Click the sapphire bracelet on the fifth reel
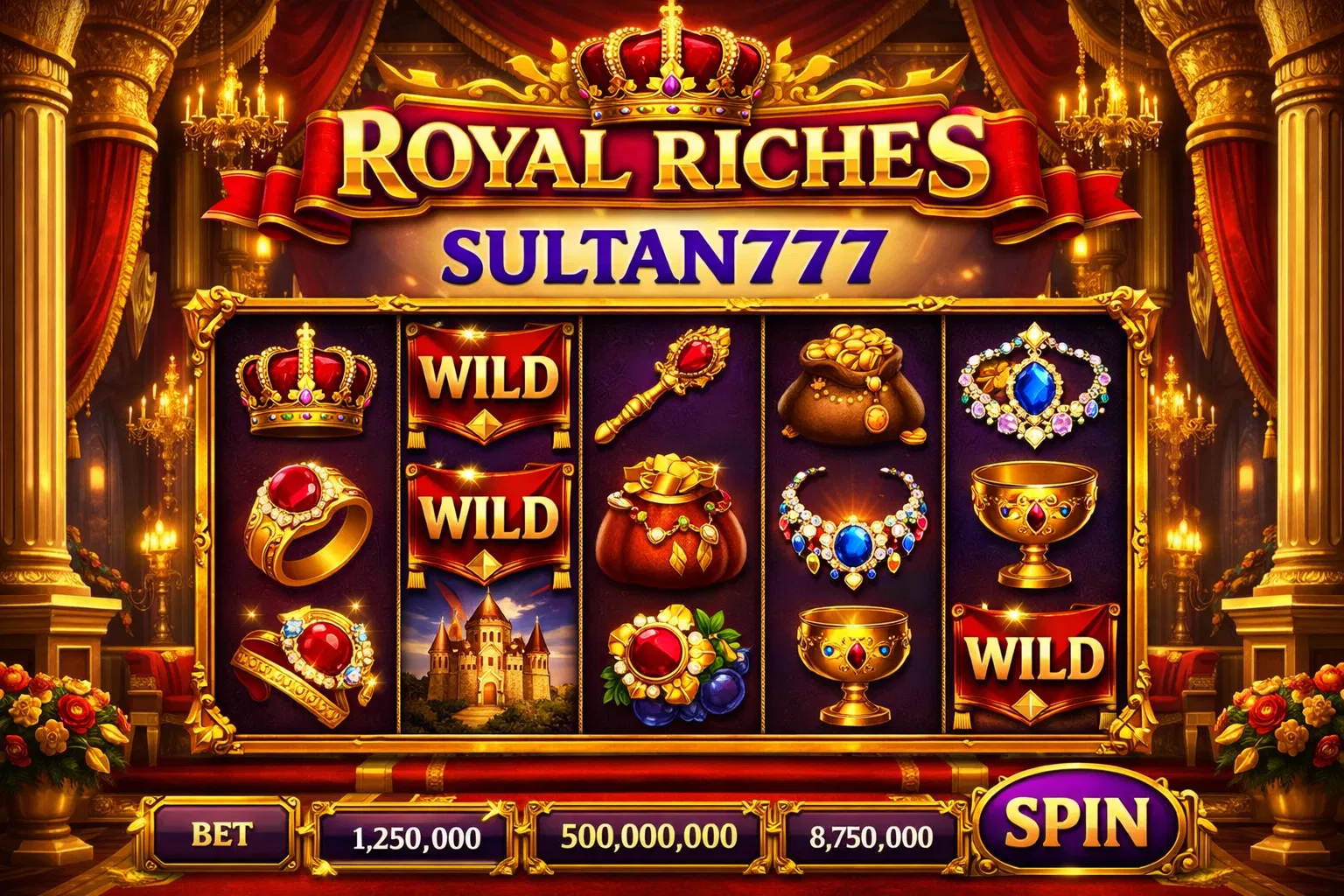 pos(1032,384)
